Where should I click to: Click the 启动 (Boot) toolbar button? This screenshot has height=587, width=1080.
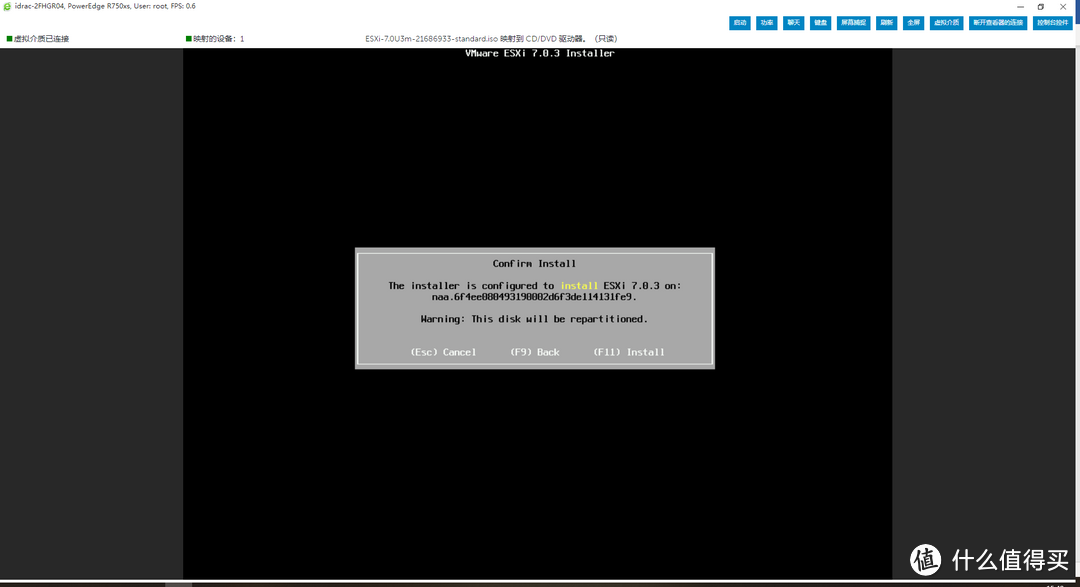[x=740, y=23]
